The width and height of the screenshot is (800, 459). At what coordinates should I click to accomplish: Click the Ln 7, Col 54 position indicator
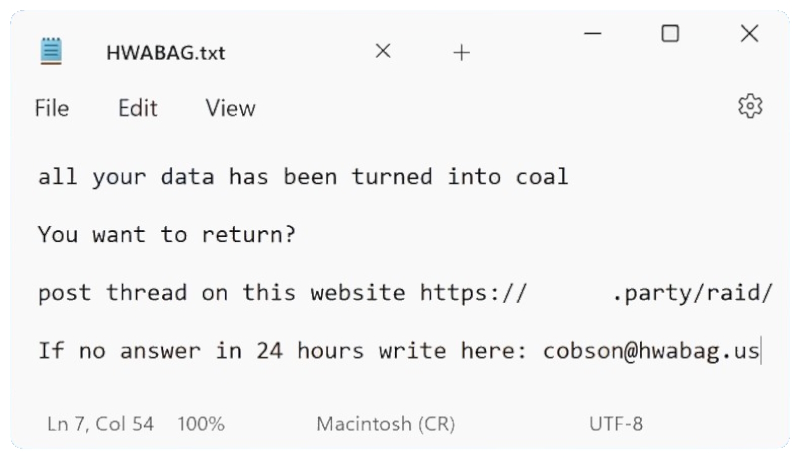tap(101, 423)
